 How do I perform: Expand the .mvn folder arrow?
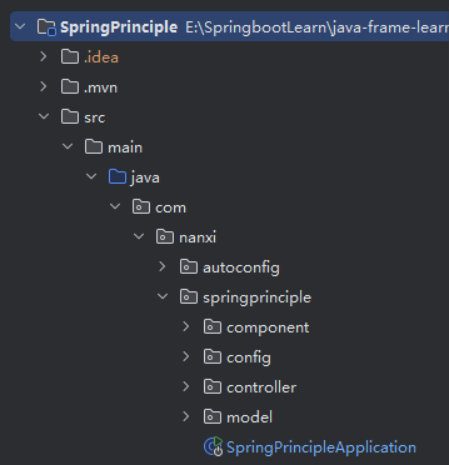43,86
